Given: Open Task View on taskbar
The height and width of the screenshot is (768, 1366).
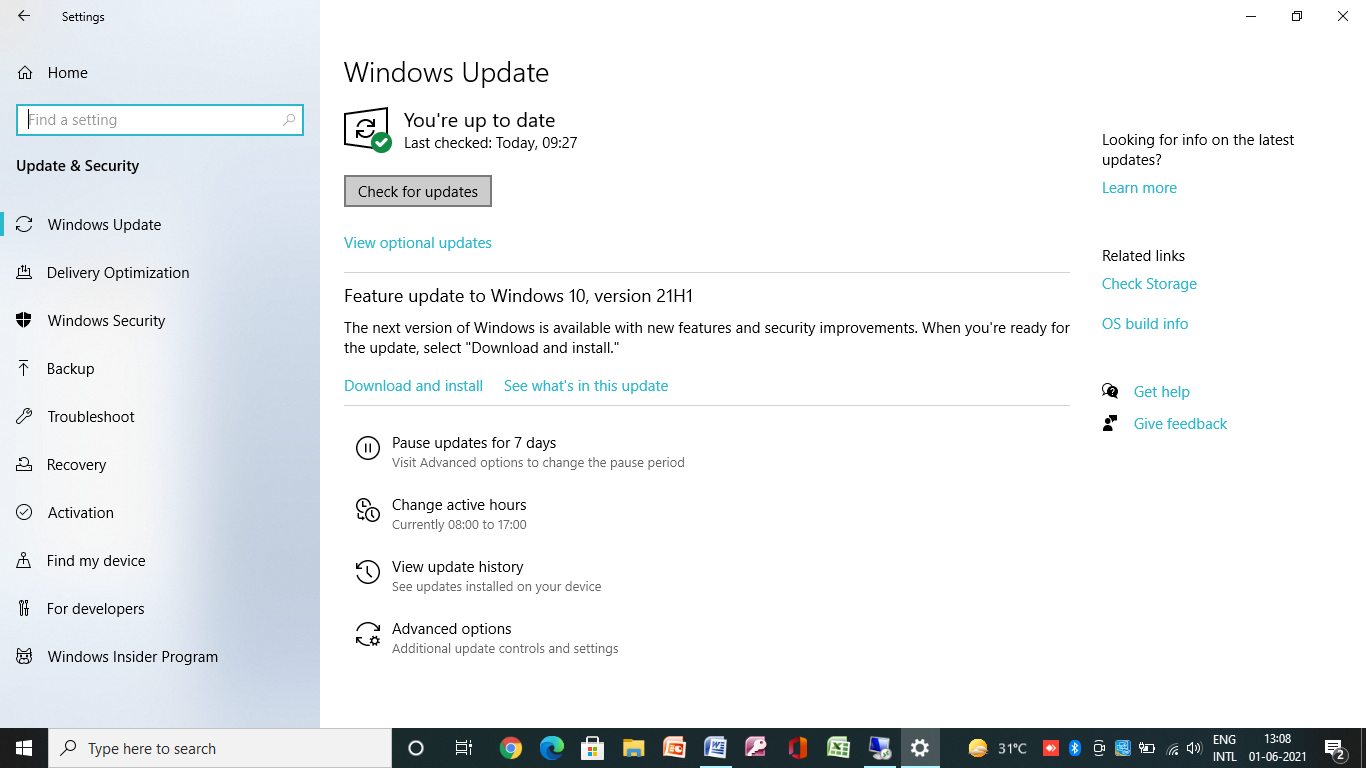Looking at the screenshot, I should point(464,748).
